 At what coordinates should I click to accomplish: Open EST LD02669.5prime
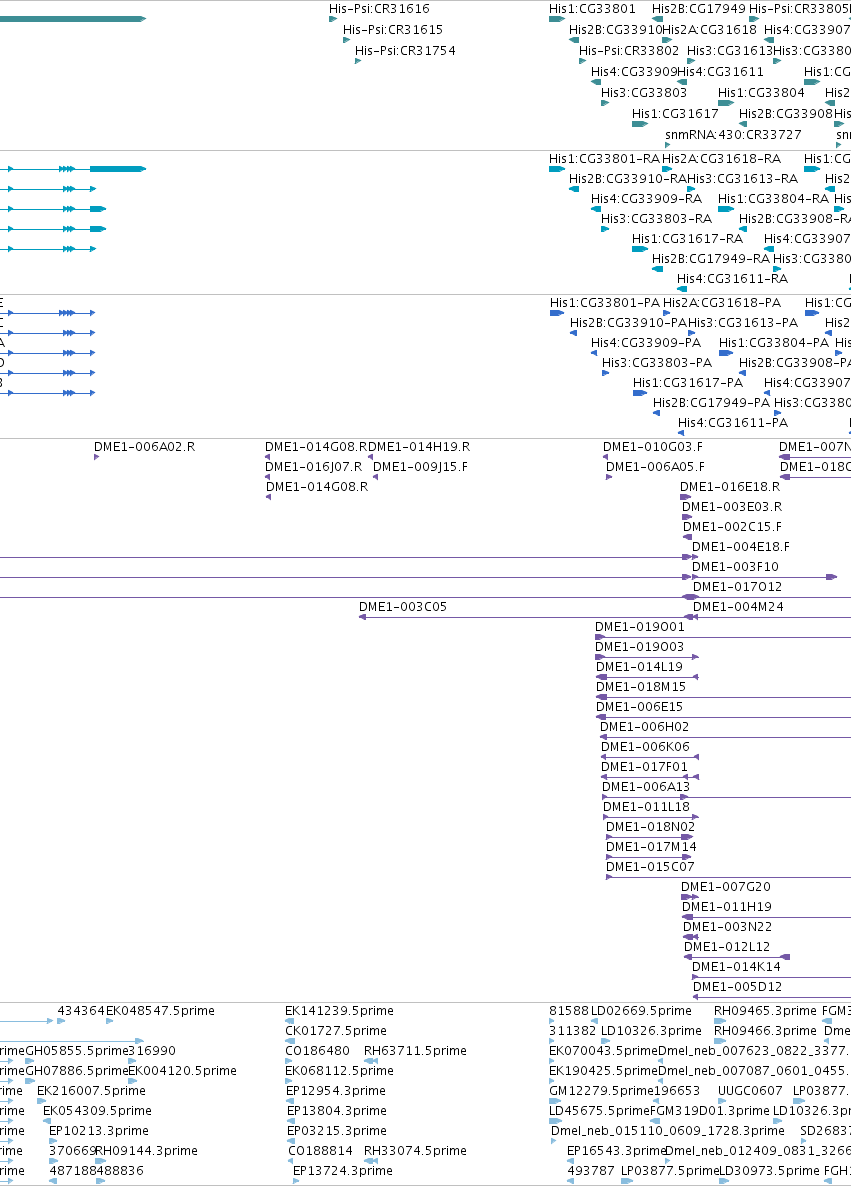click(641, 1011)
